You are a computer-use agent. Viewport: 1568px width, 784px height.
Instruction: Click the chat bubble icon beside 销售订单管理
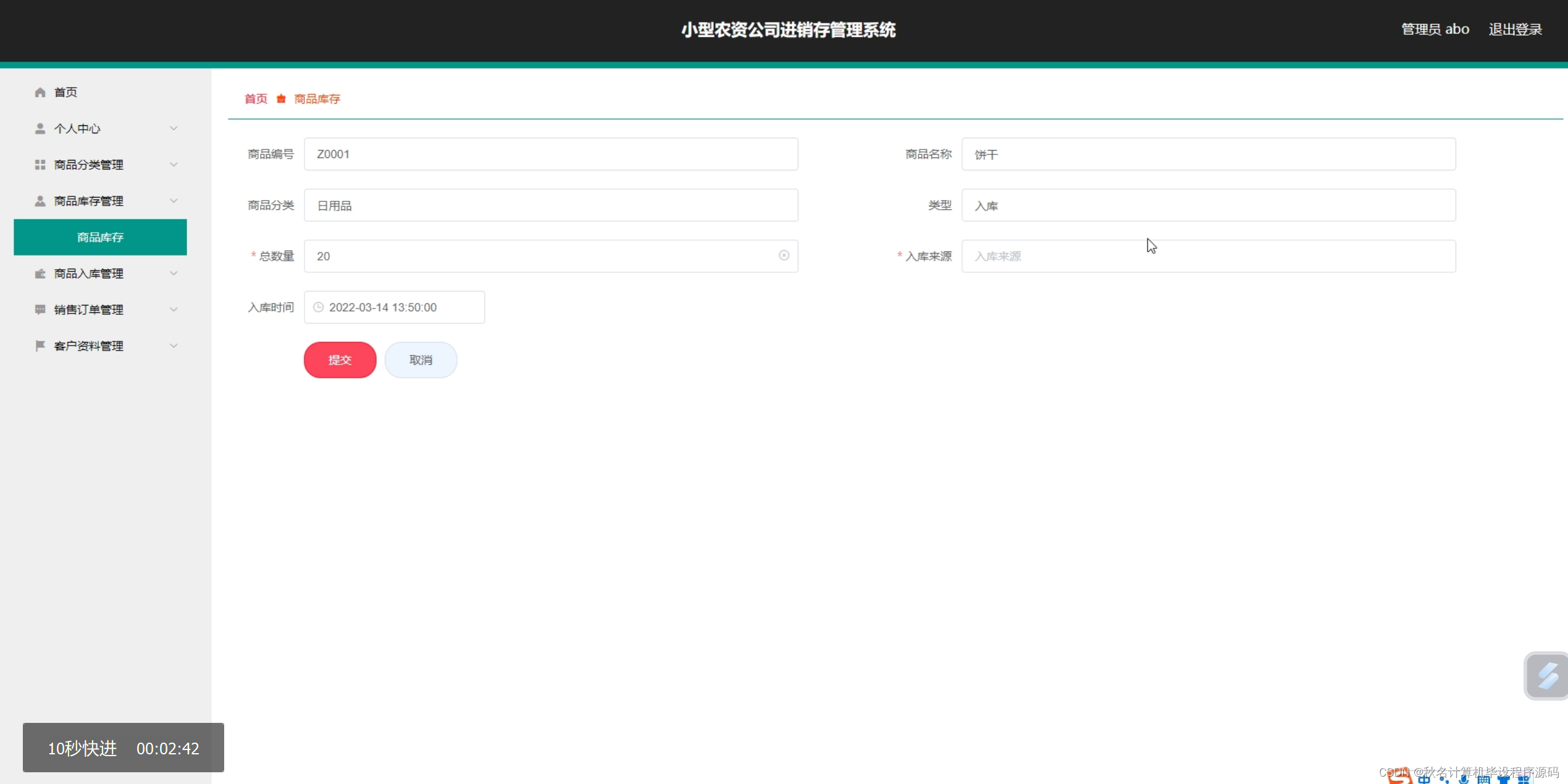click(x=40, y=309)
